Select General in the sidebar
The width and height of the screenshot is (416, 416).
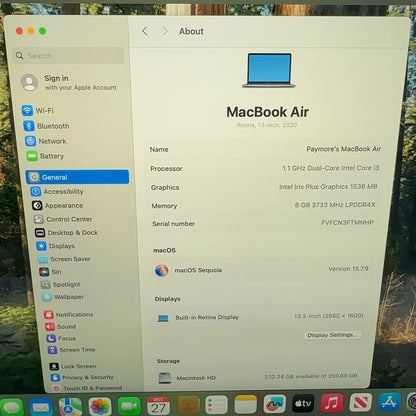[x=77, y=177]
